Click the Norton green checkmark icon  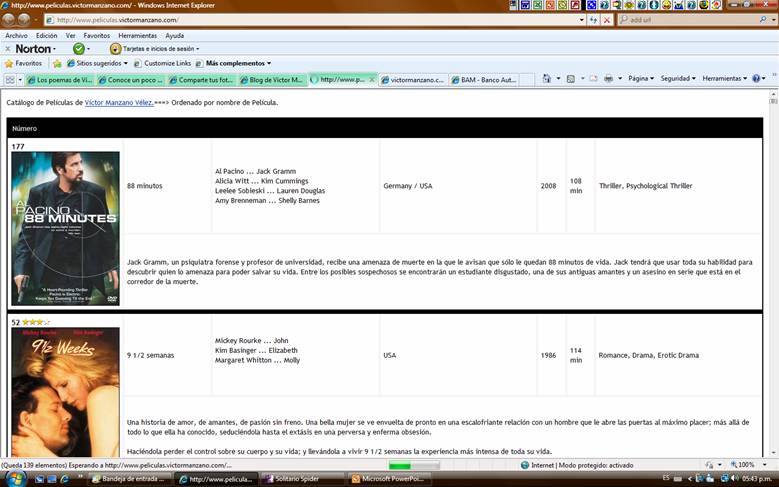(x=79, y=48)
